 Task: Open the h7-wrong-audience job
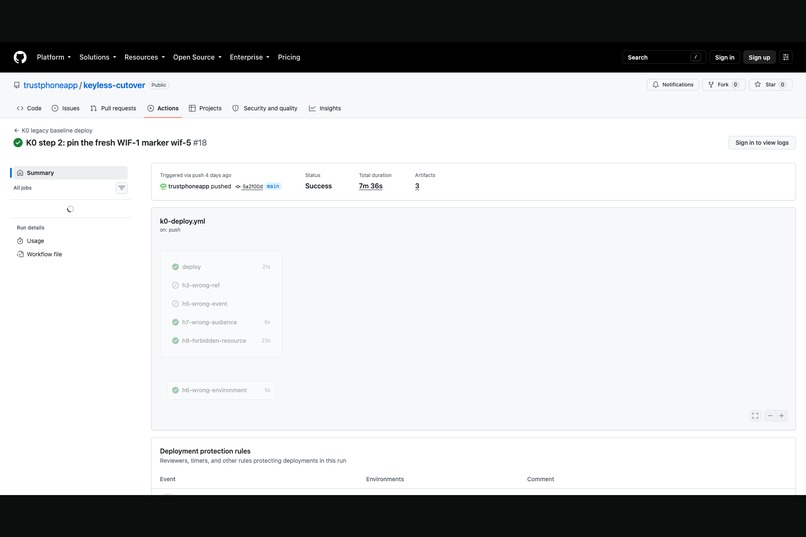[221, 322]
